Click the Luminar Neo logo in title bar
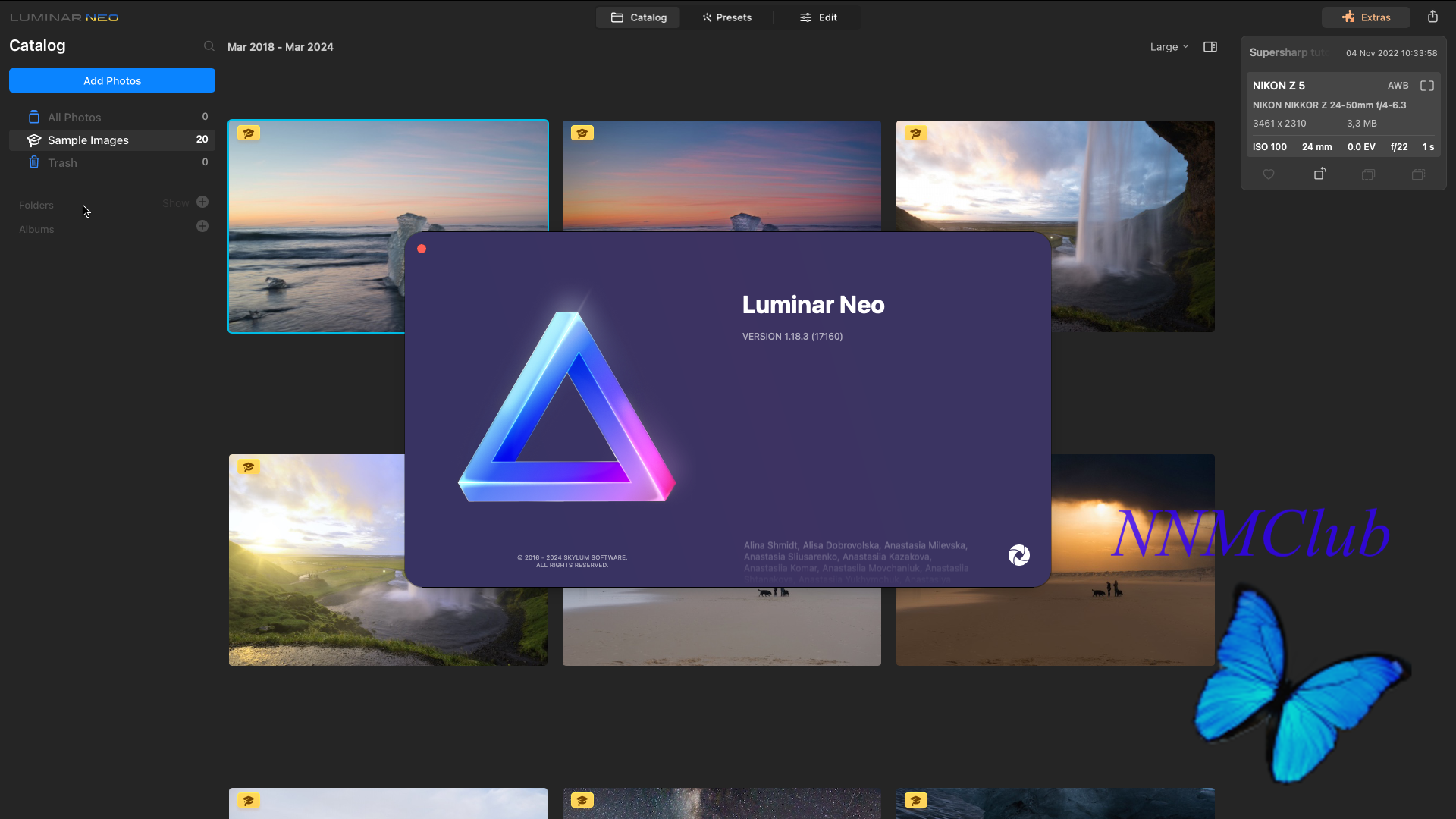Viewport: 1456px width, 819px height. coord(64,17)
